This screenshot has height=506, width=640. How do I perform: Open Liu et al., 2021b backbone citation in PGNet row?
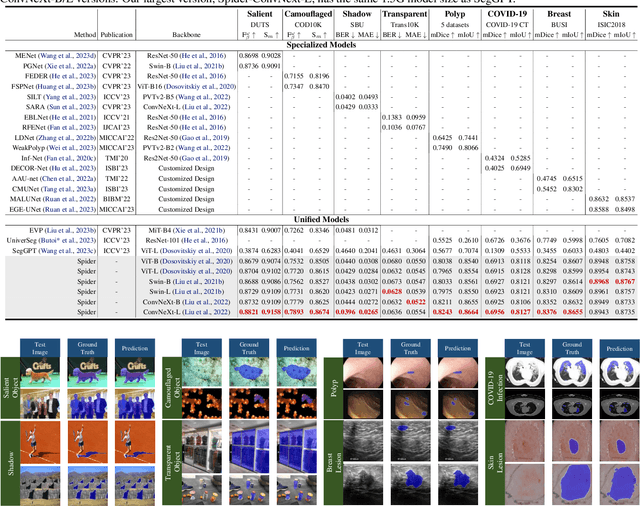pyautogui.click(x=198, y=66)
